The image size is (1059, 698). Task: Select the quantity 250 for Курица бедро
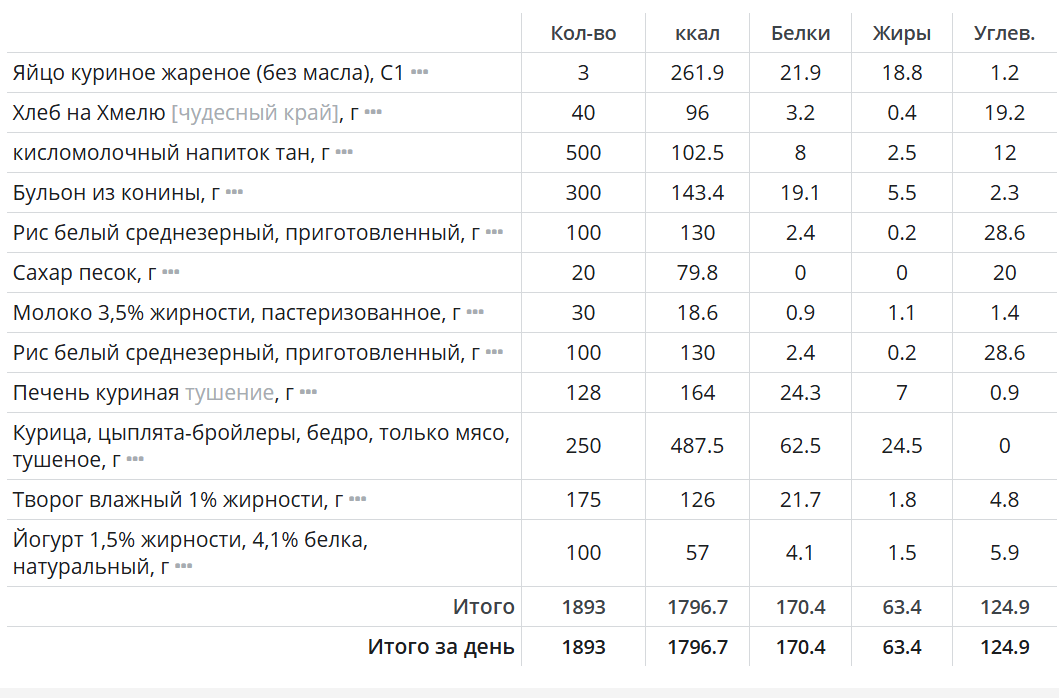[x=584, y=446]
